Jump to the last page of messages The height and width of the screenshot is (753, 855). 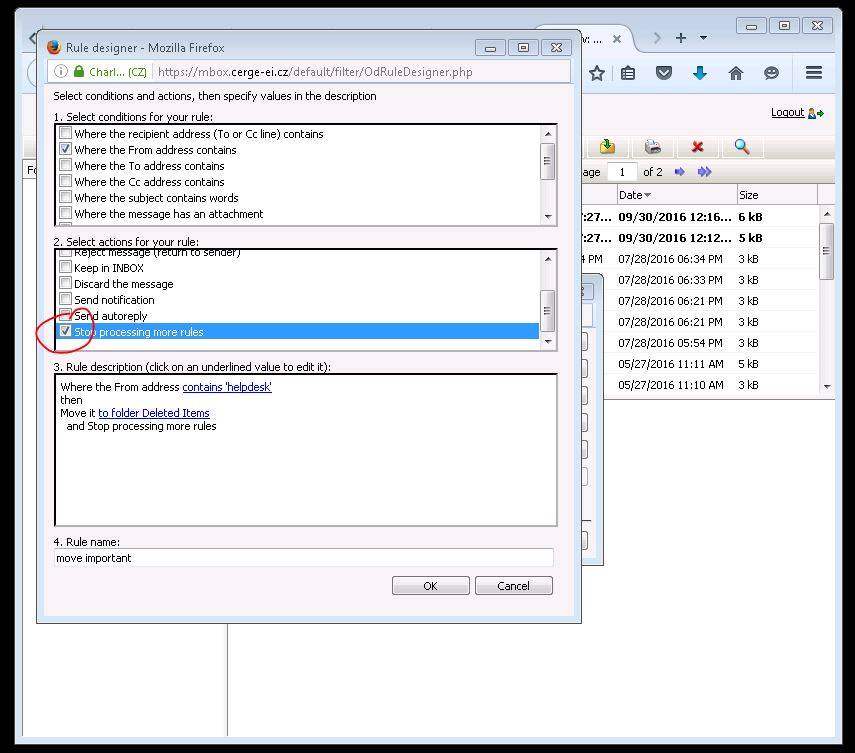(705, 172)
